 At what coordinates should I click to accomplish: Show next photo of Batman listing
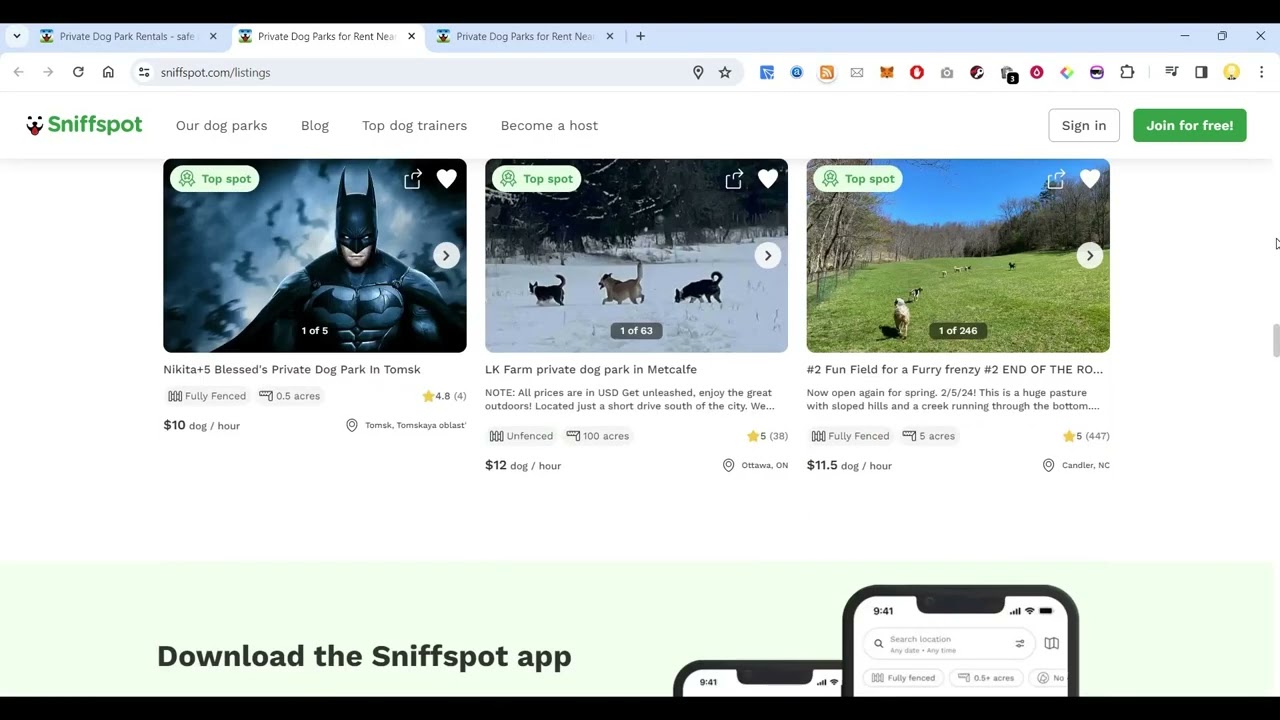click(x=446, y=255)
